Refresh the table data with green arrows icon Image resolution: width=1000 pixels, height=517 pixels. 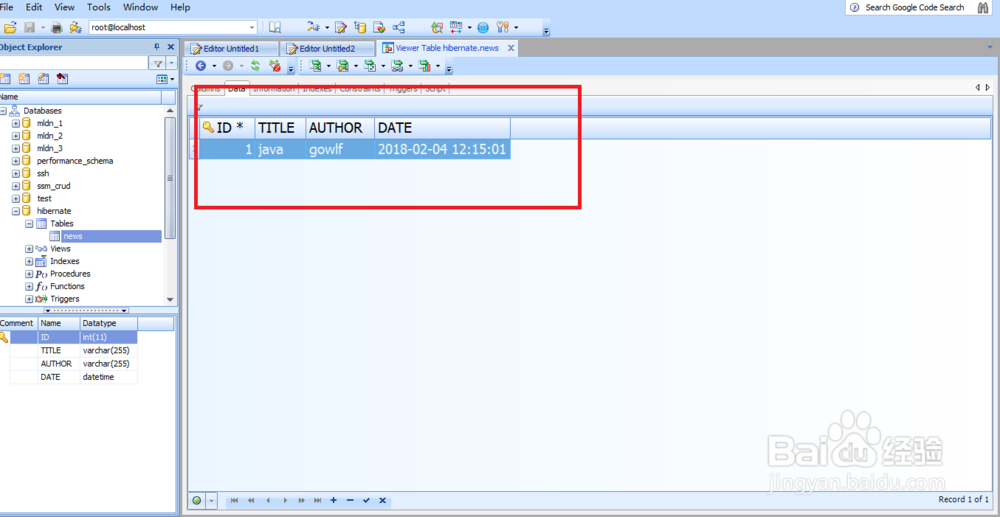coord(255,66)
